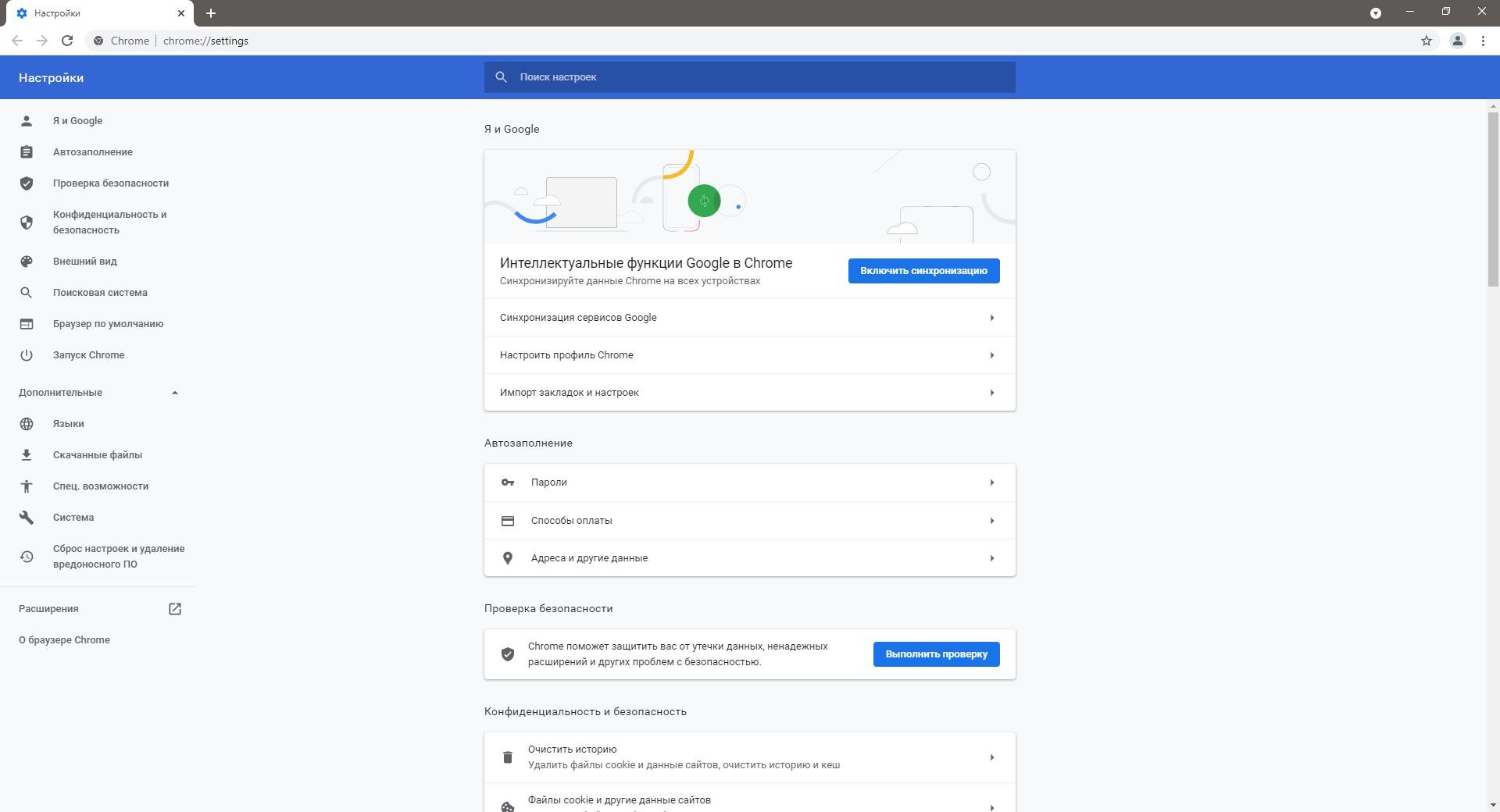
Task: Click the scrollbar down arrow
Action: (1493, 805)
